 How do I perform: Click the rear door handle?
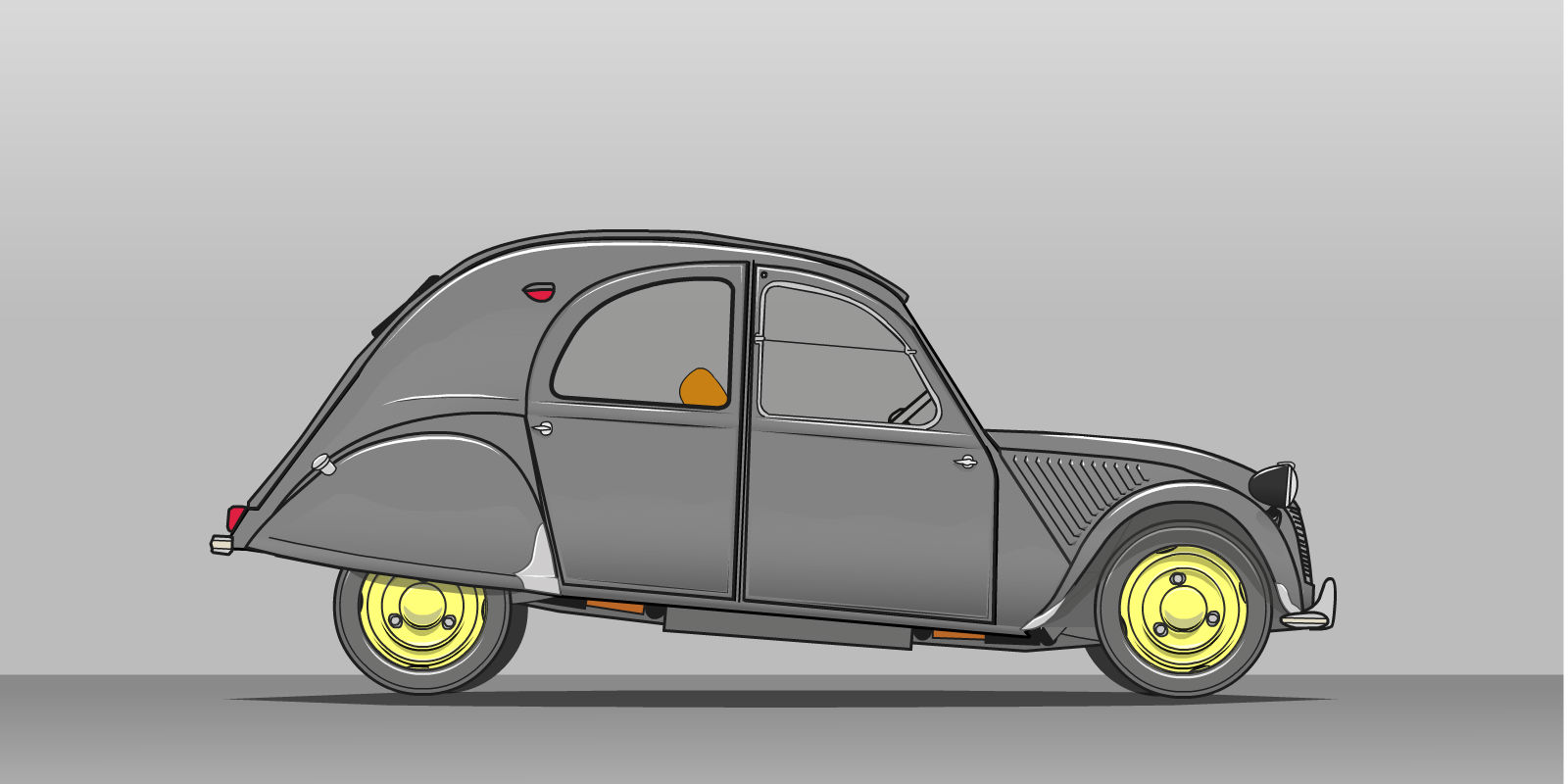(542, 428)
